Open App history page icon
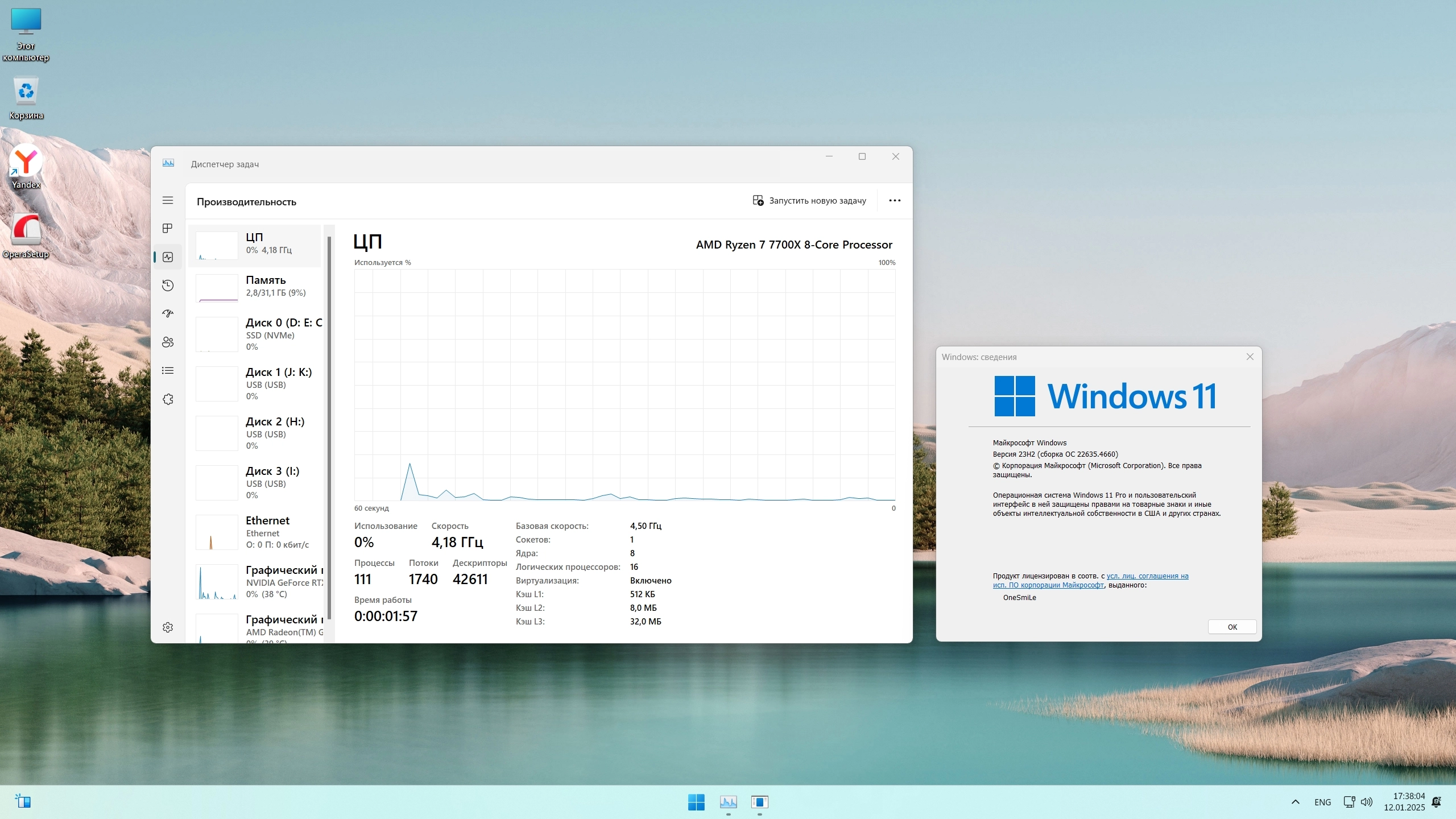The width and height of the screenshot is (1456, 819). (x=168, y=286)
